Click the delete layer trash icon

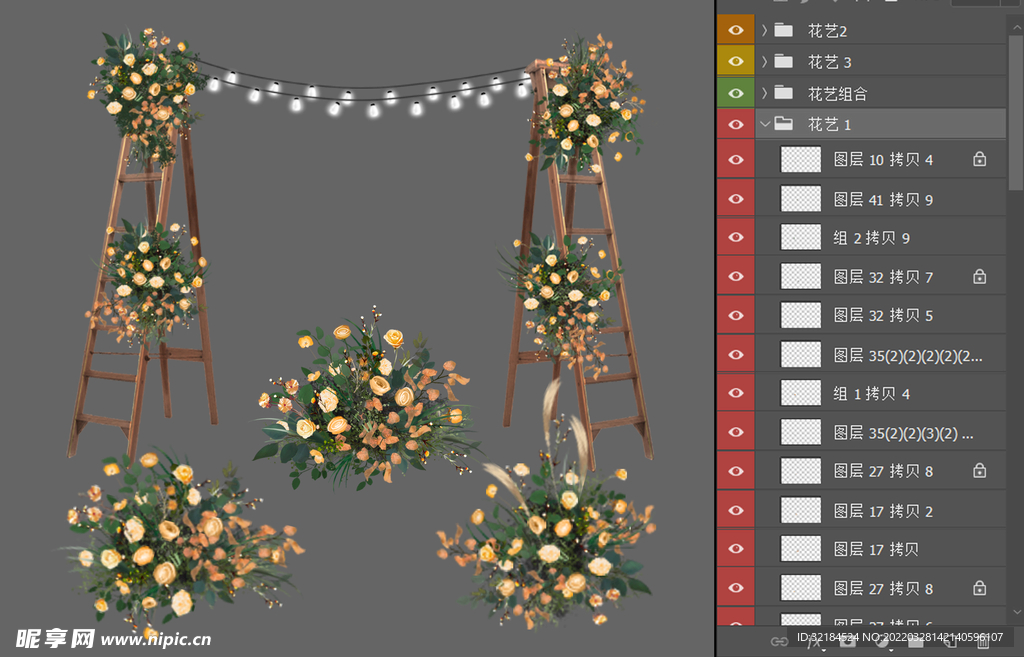tap(984, 642)
